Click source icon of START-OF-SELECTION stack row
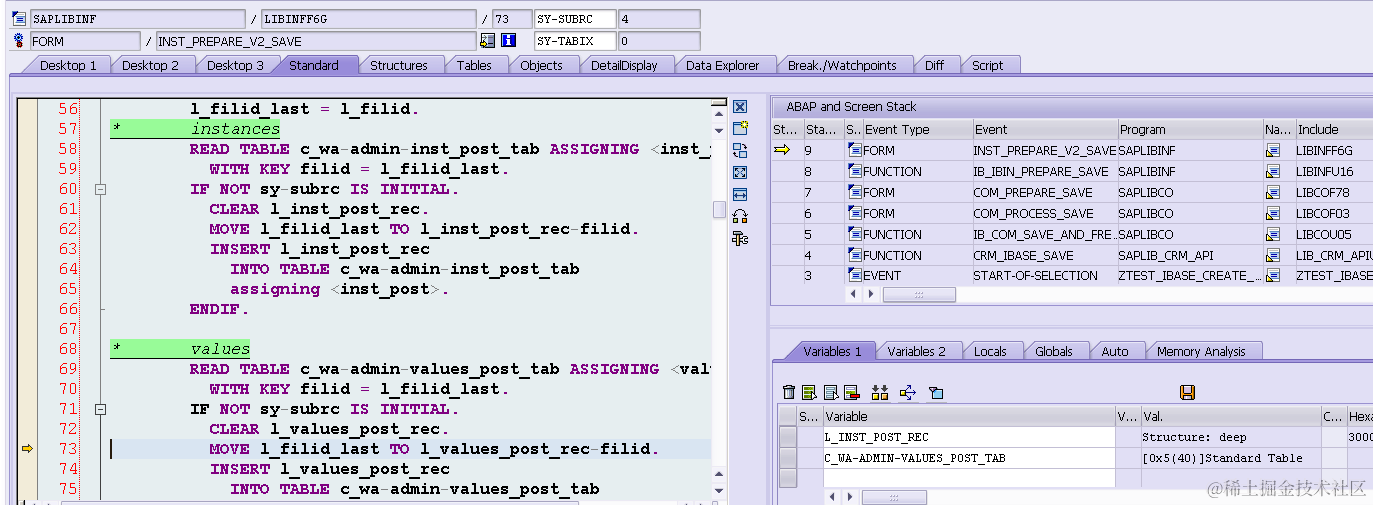This screenshot has height=505, width=1373. (x=855, y=275)
